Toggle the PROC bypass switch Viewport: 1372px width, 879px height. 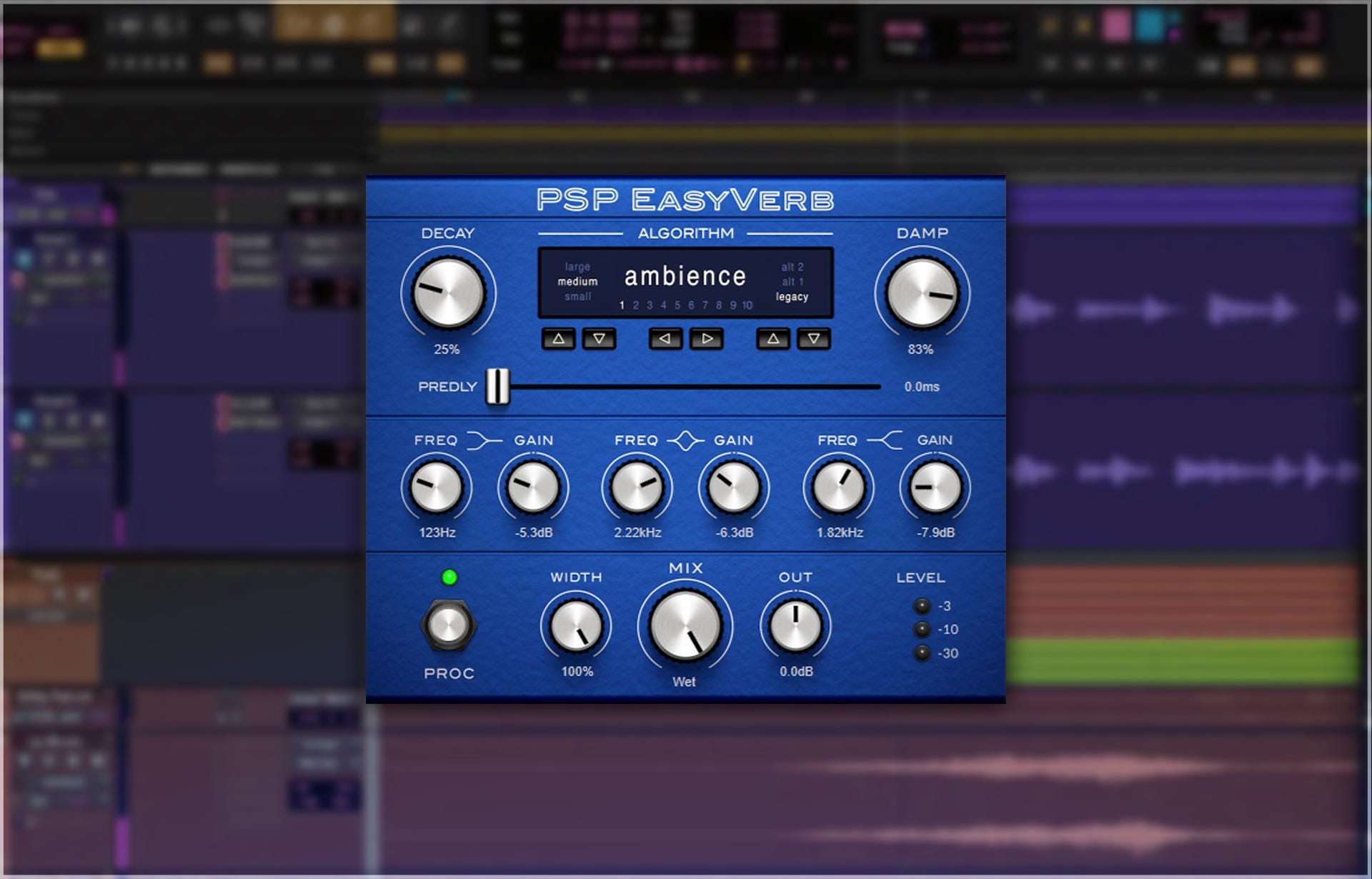pyautogui.click(x=448, y=626)
